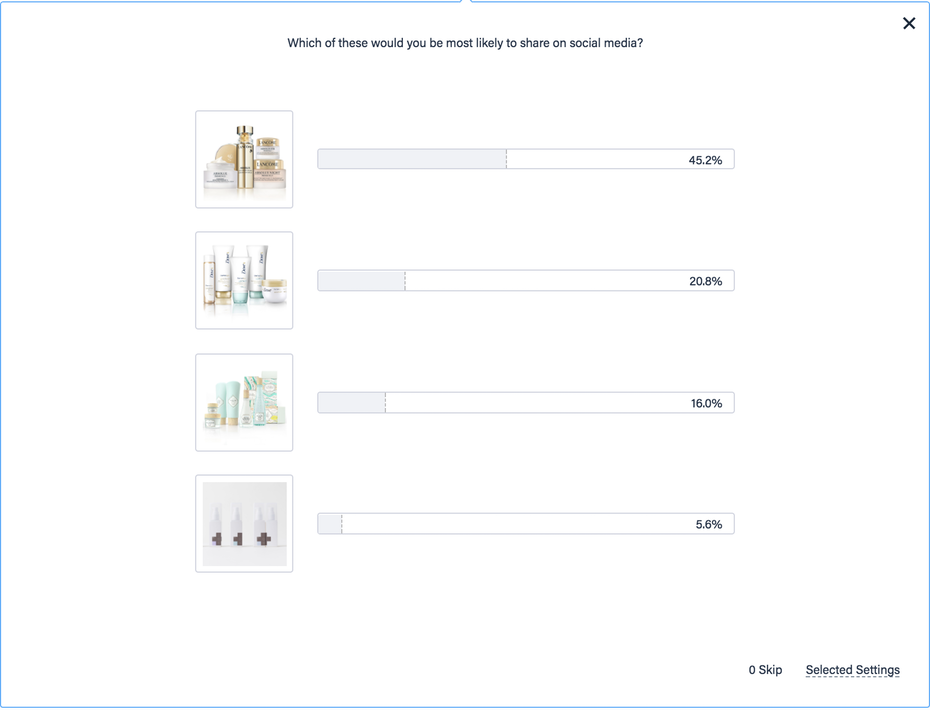This screenshot has height=710, width=930.
Task: Select the Lancome gold skincare product thumbnail
Action: tap(244, 160)
